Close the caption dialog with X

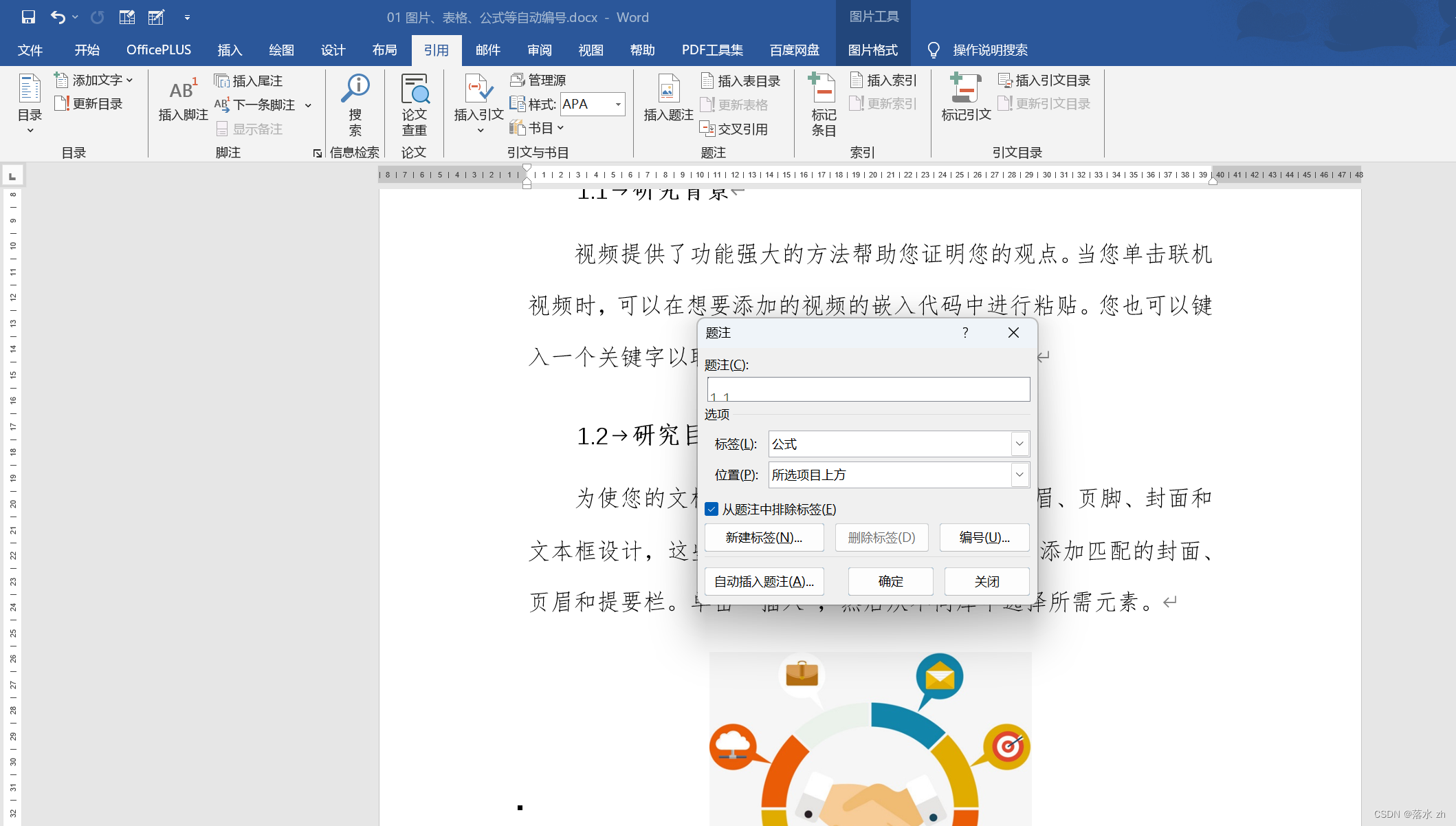[x=1013, y=333]
